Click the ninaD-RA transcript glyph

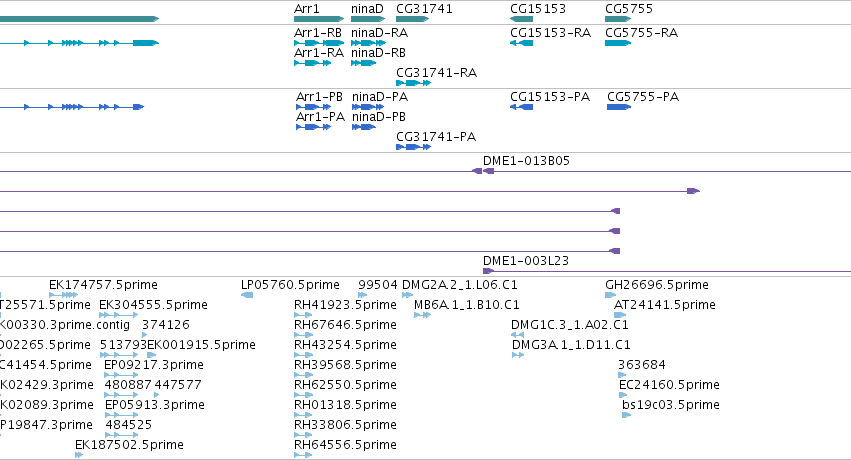(369, 43)
